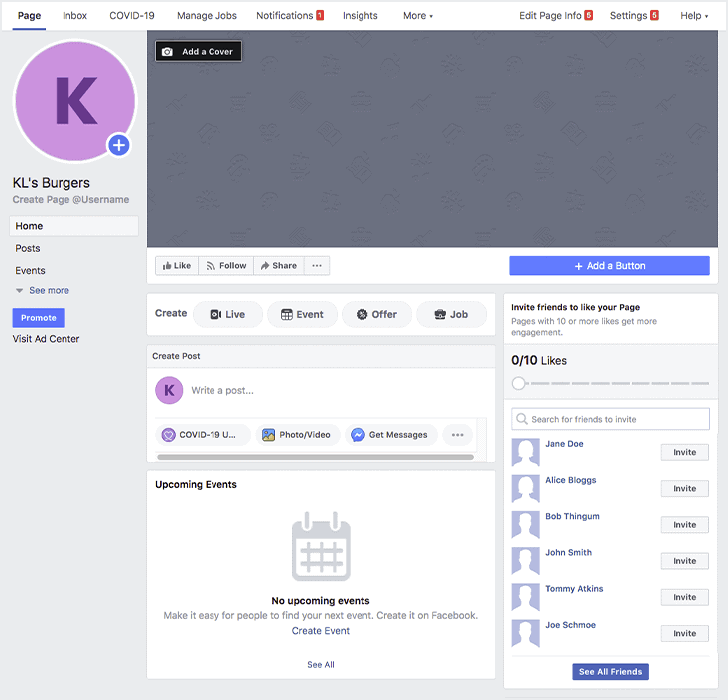This screenshot has width=728, height=700.
Task: Expand See more in left sidebar
Action: 43,290
